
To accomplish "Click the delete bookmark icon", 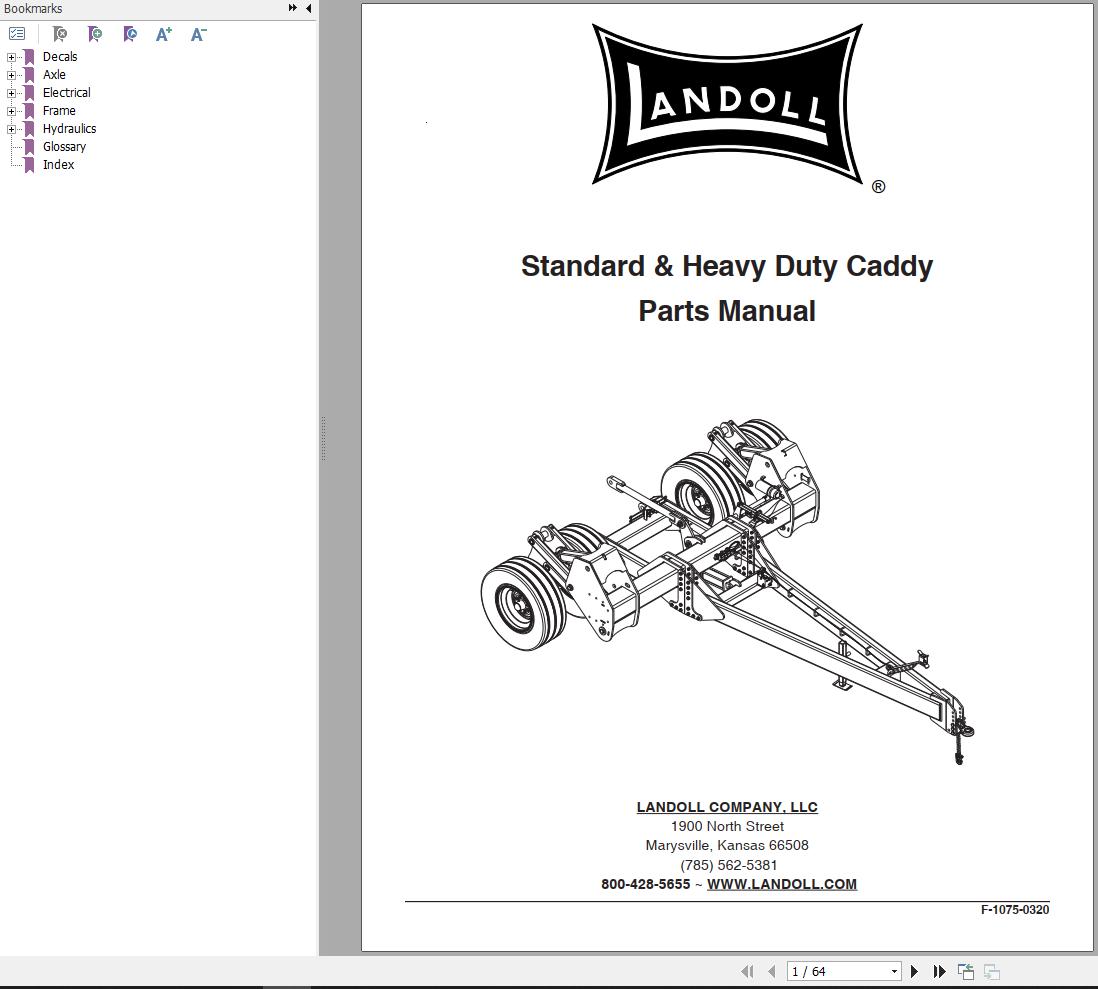I will pyautogui.click(x=60, y=34).
